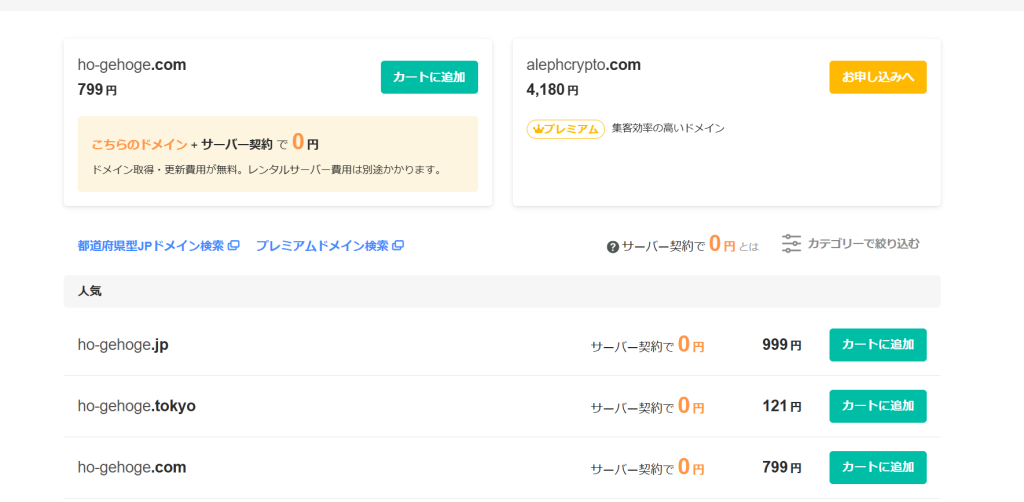The height and width of the screenshot is (502, 1024).
Task: Add ho-gehoge.jp to cart
Action: pos(877,345)
